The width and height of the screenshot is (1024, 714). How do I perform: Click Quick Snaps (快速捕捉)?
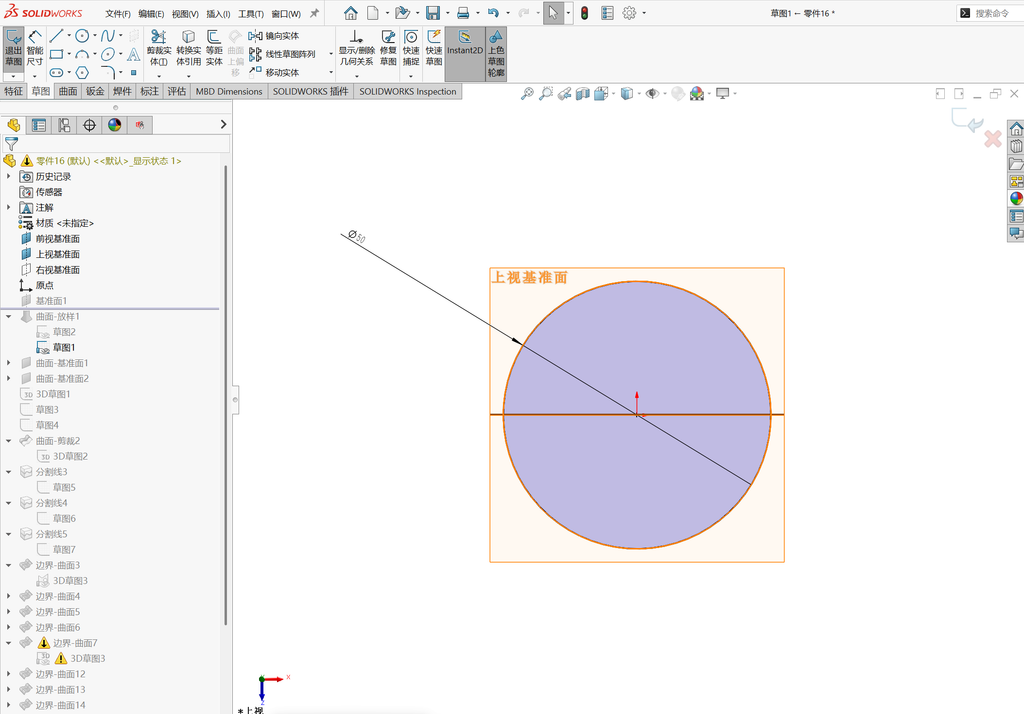point(411,48)
